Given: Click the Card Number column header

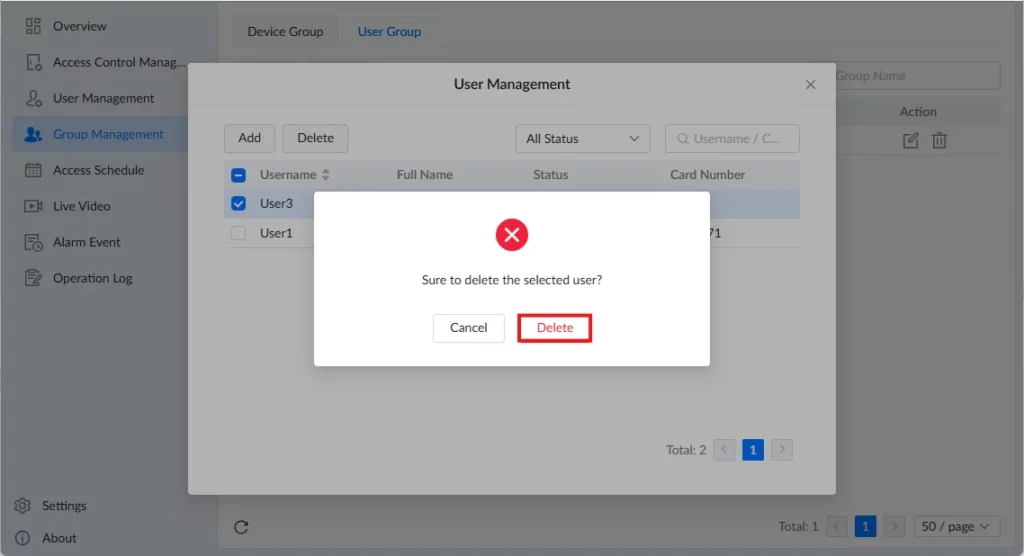Looking at the screenshot, I should coord(707,174).
